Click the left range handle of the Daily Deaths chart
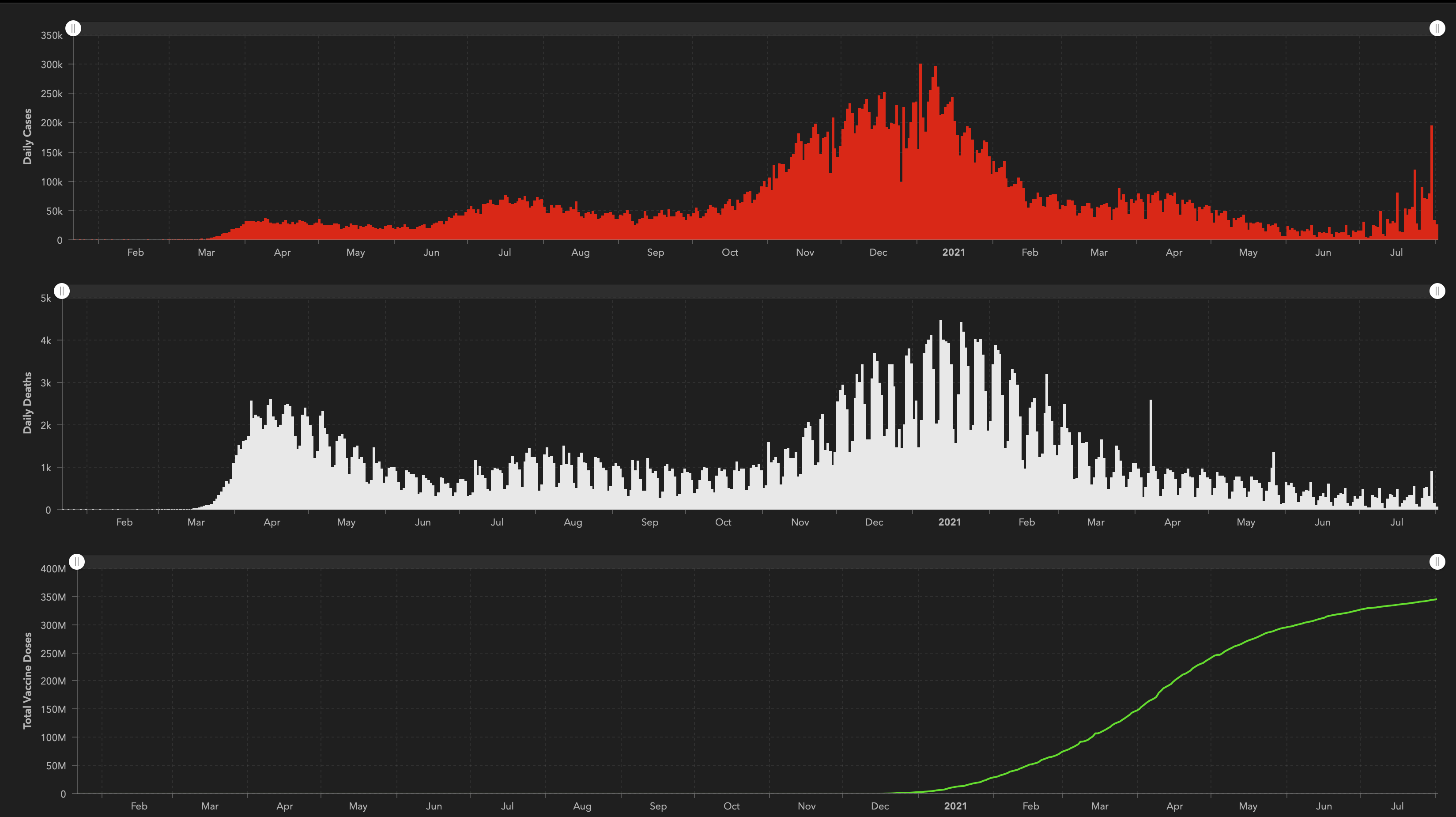Viewport: 1456px width, 817px height. 62,291
